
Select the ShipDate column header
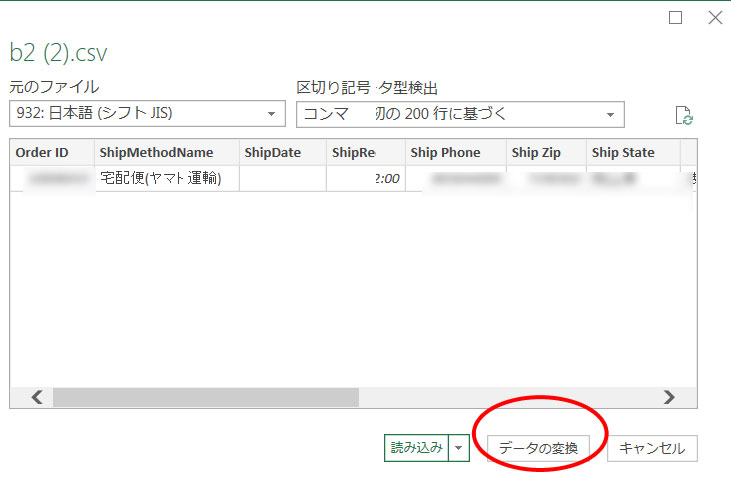tap(281, 153)
